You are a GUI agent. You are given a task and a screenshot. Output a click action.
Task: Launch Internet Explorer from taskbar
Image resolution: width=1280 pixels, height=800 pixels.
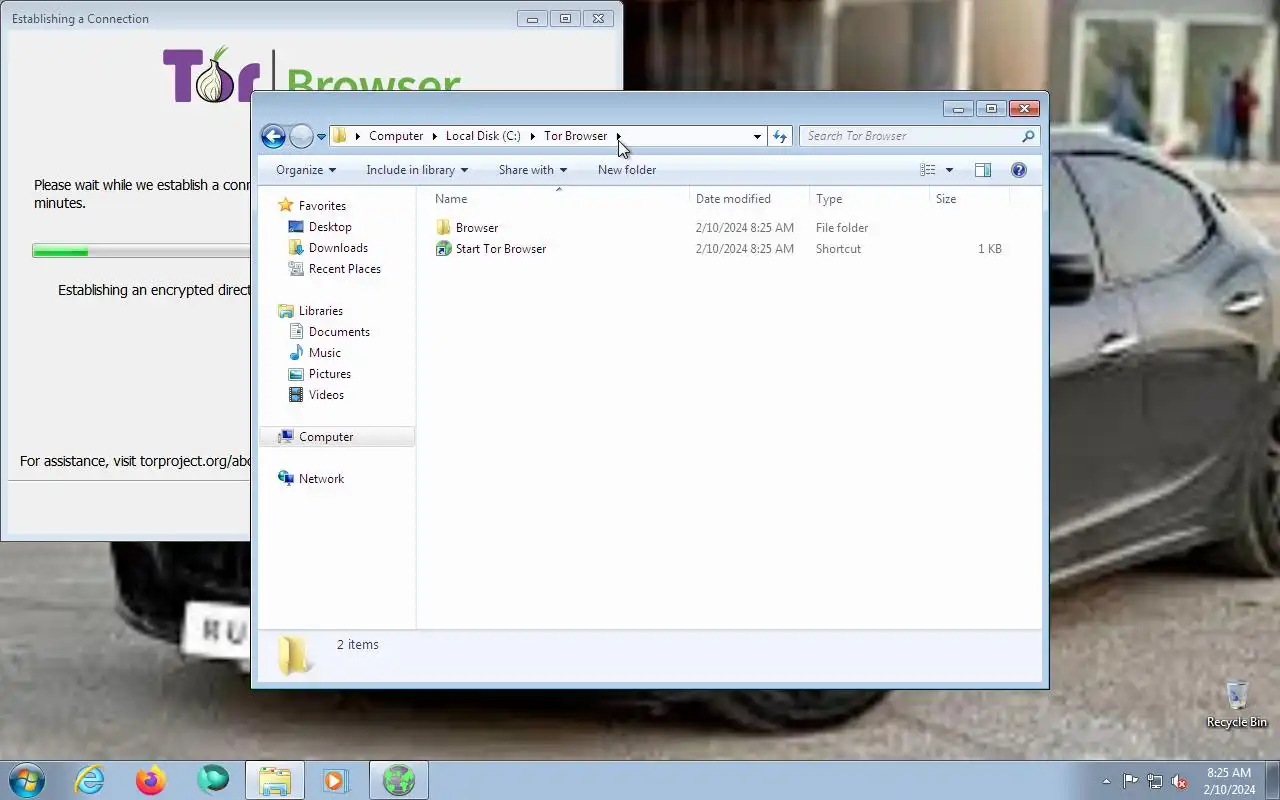(90, 780)
